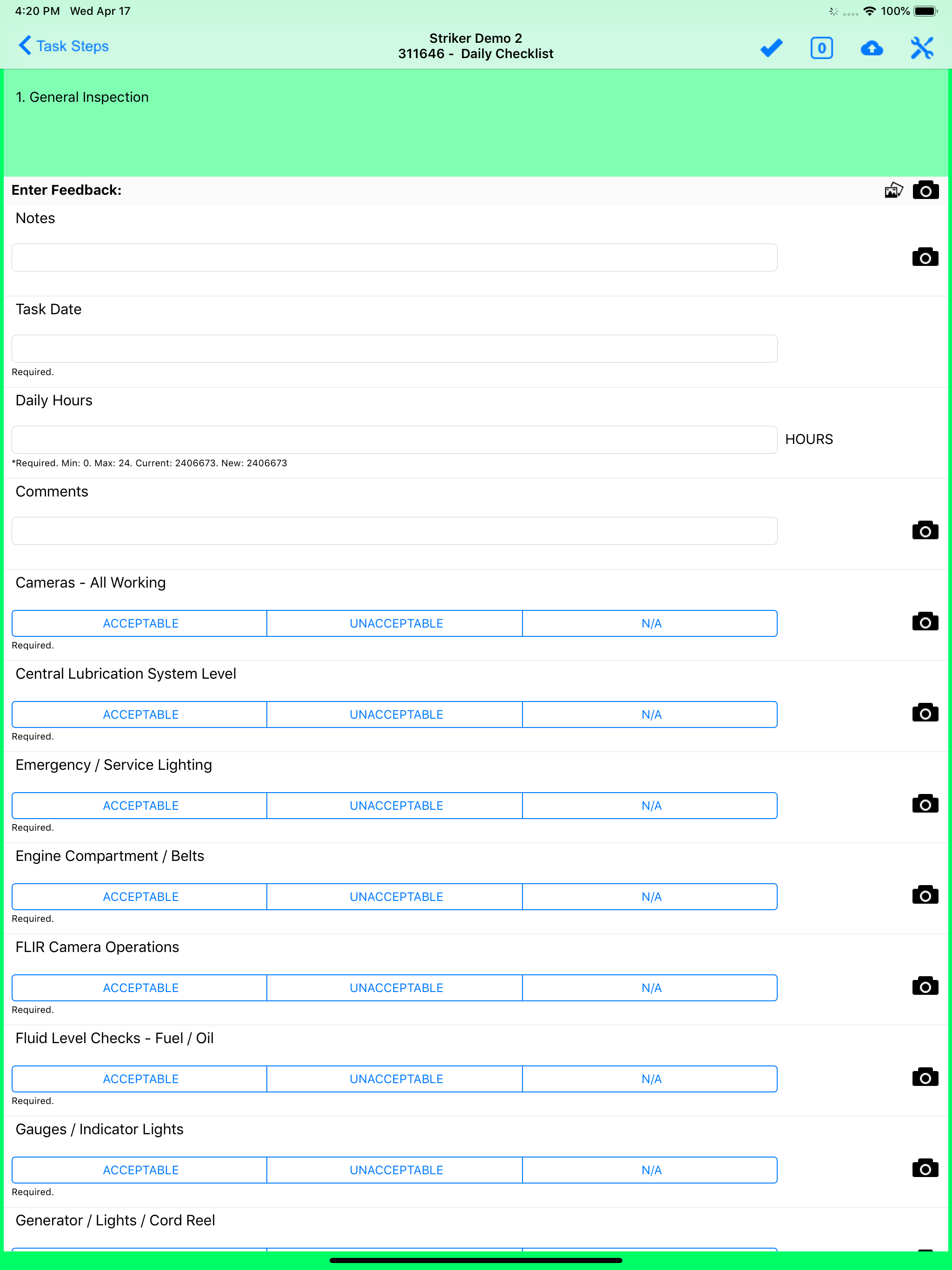Select the Task Date field

coord(395,349)
